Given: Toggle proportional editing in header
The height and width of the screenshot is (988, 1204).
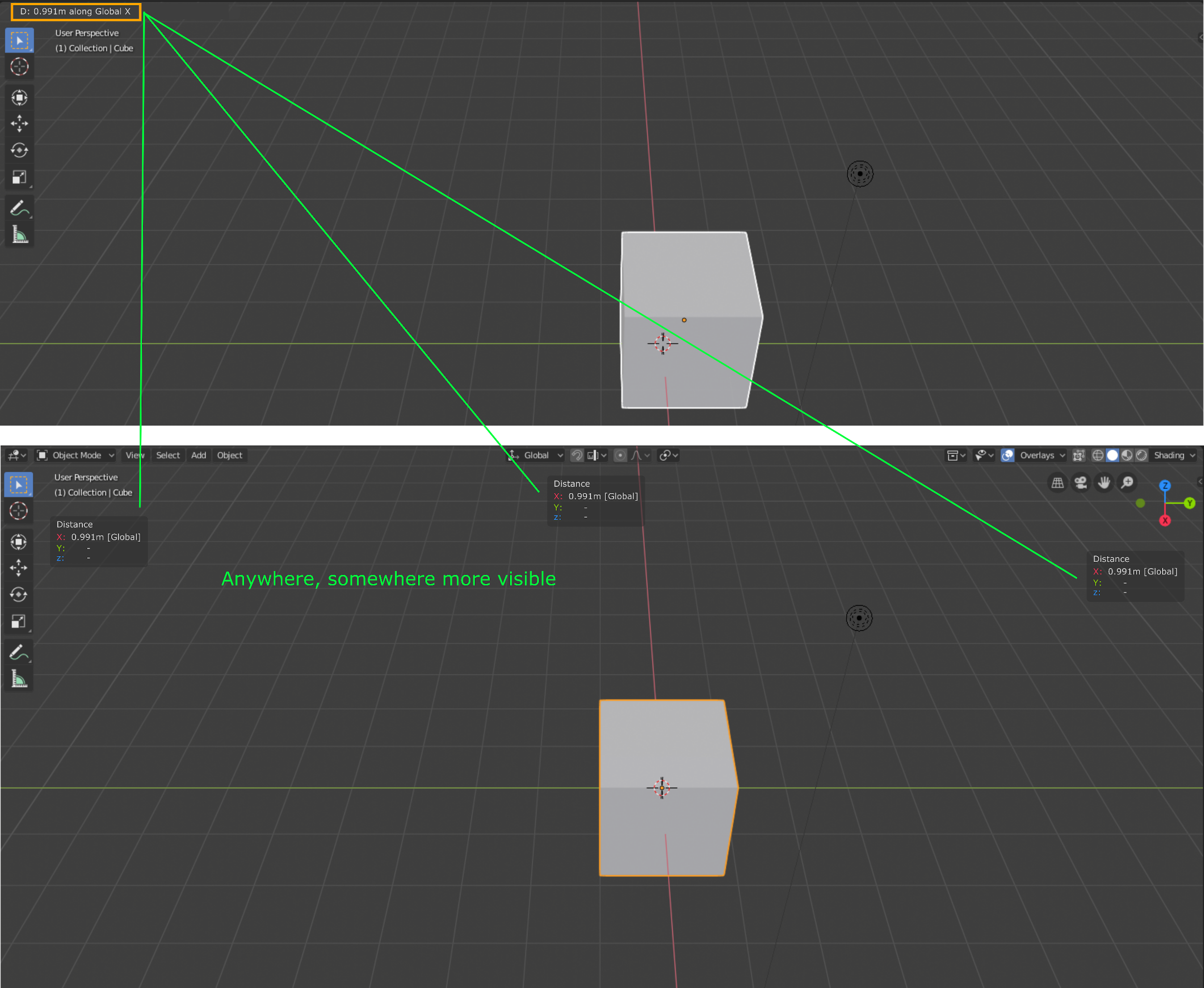Looking at the screenshot, I should [x=620, y=455].
